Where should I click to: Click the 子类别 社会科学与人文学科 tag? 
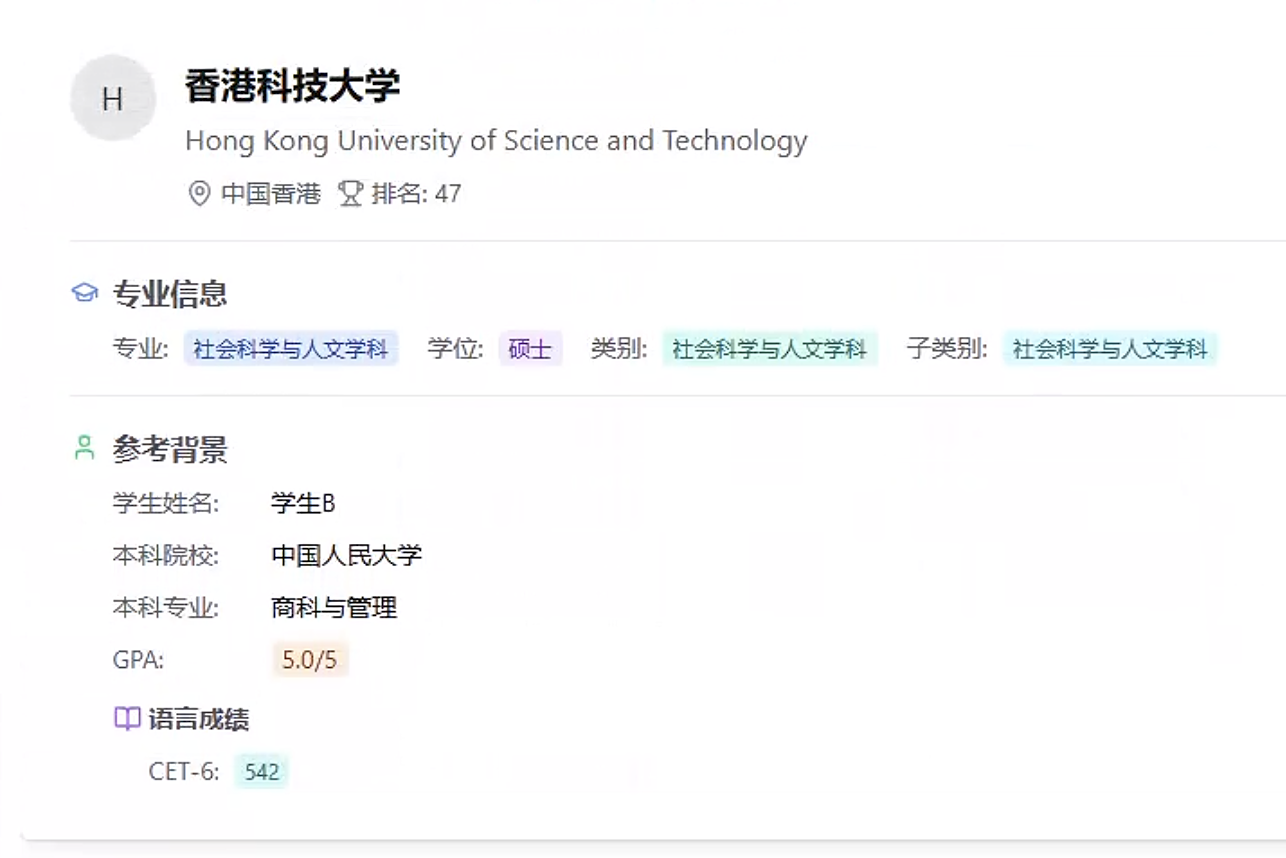[x=1110, y=349]
